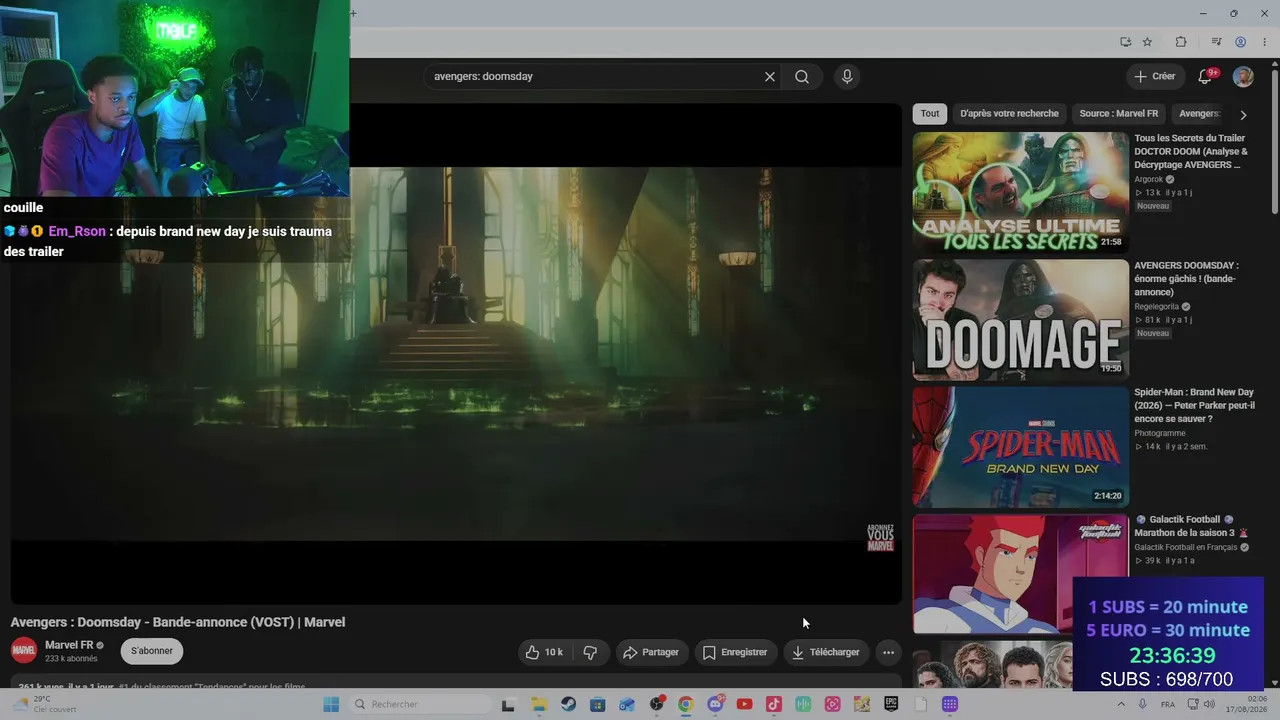Open Spider-Man Brand New Day thumbnail
Screen dimensions: 1280x720
1020,447
